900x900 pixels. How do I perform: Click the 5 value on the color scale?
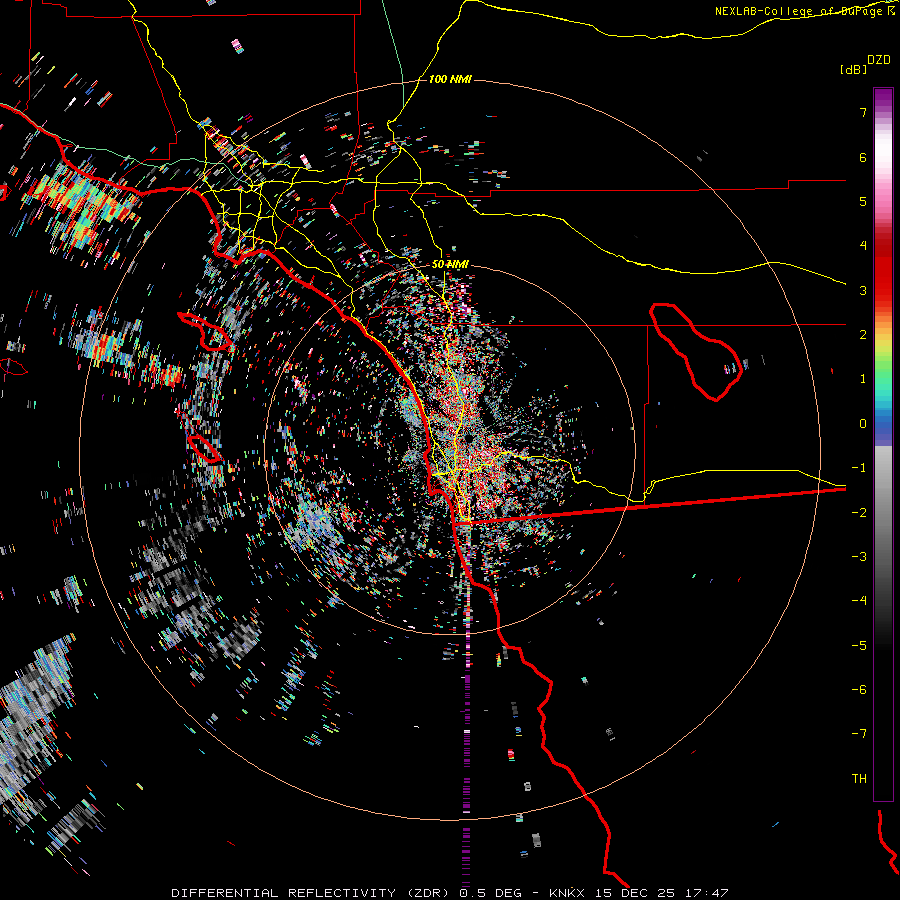pos(863,201)
